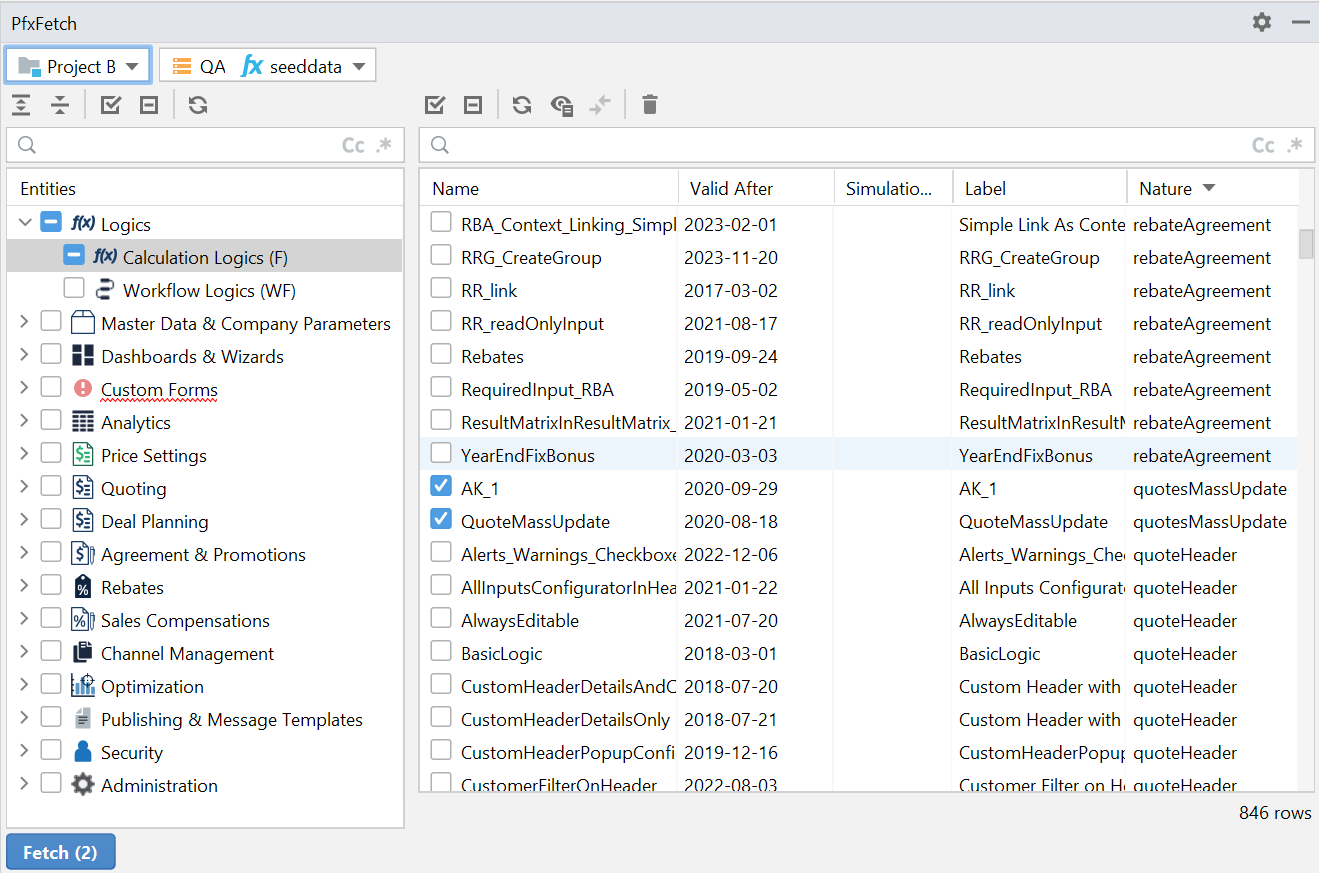Refresh the entities tree
This screenshot has height=873, width=1319.
198,105
